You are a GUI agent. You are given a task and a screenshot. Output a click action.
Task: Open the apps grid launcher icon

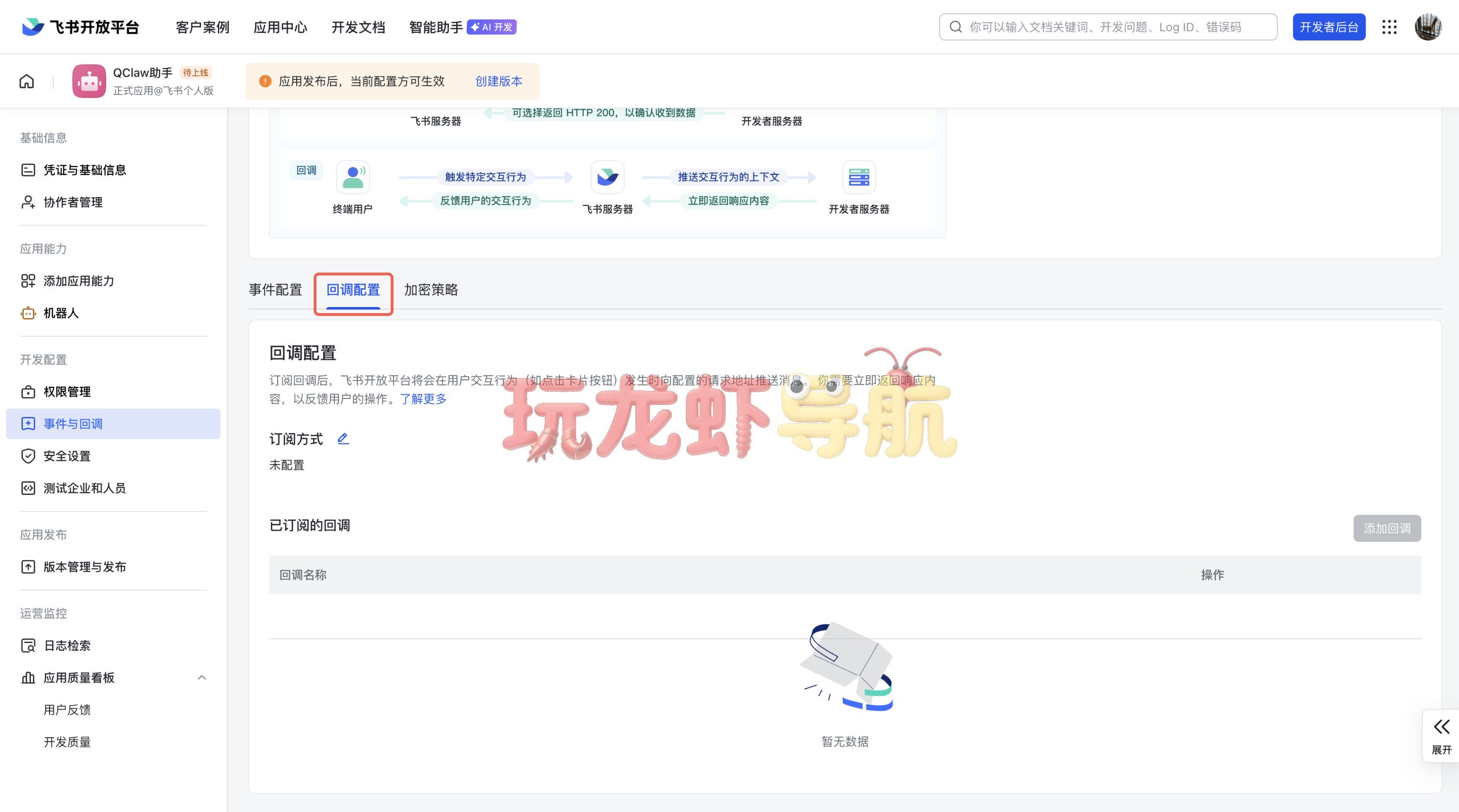tap(1389, 27)
